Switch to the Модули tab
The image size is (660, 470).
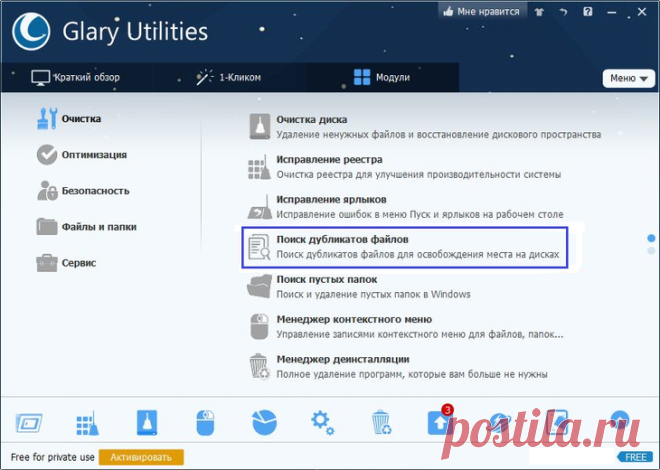(382, 77)
